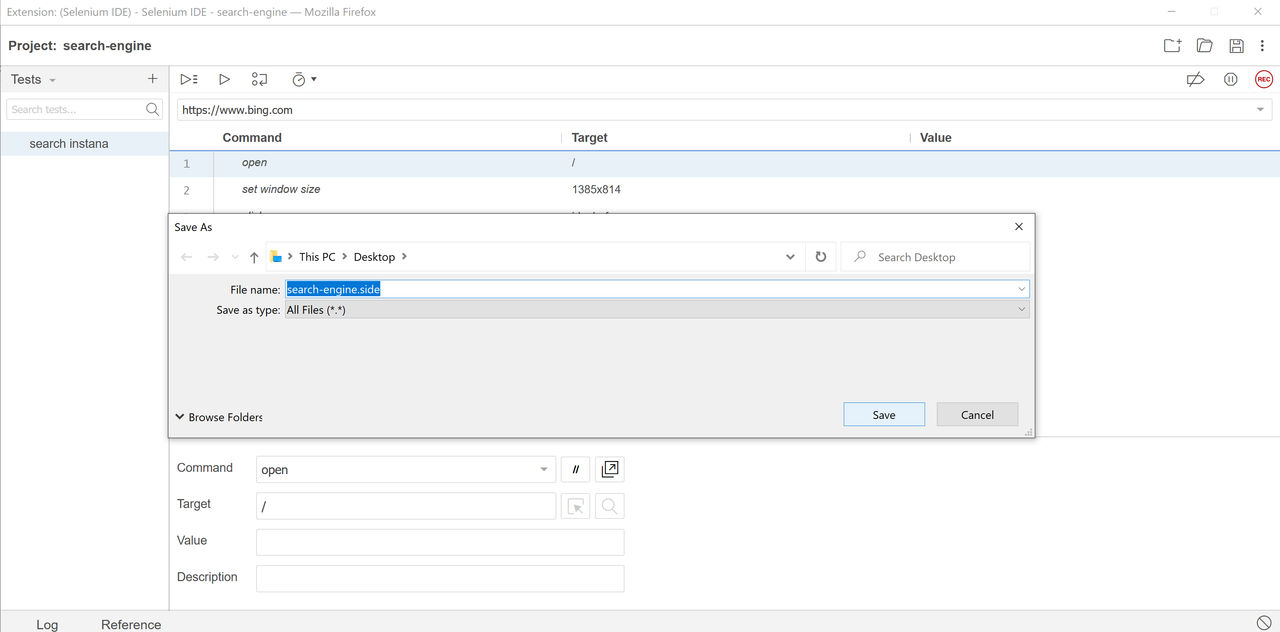Click the Description input field
This screenshot has height=632, width=1280.
tap(440, 578)
